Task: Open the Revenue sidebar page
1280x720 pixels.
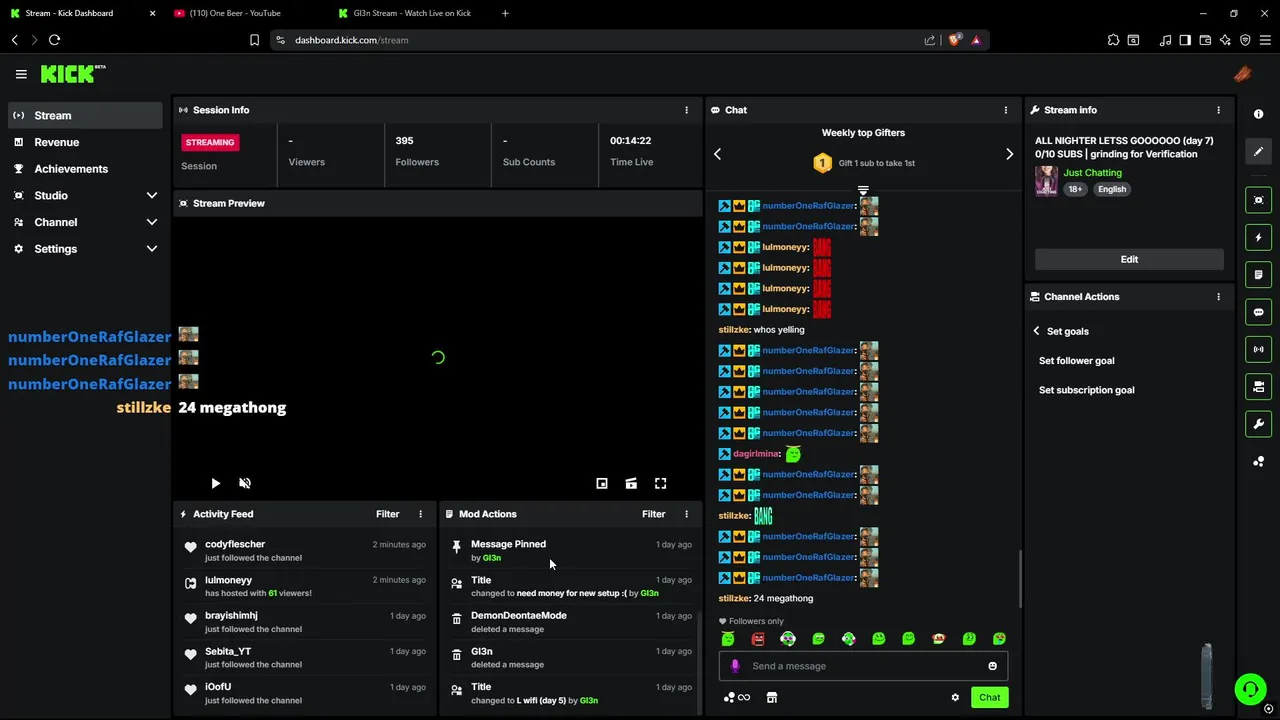Action: (x=85, y=142)
